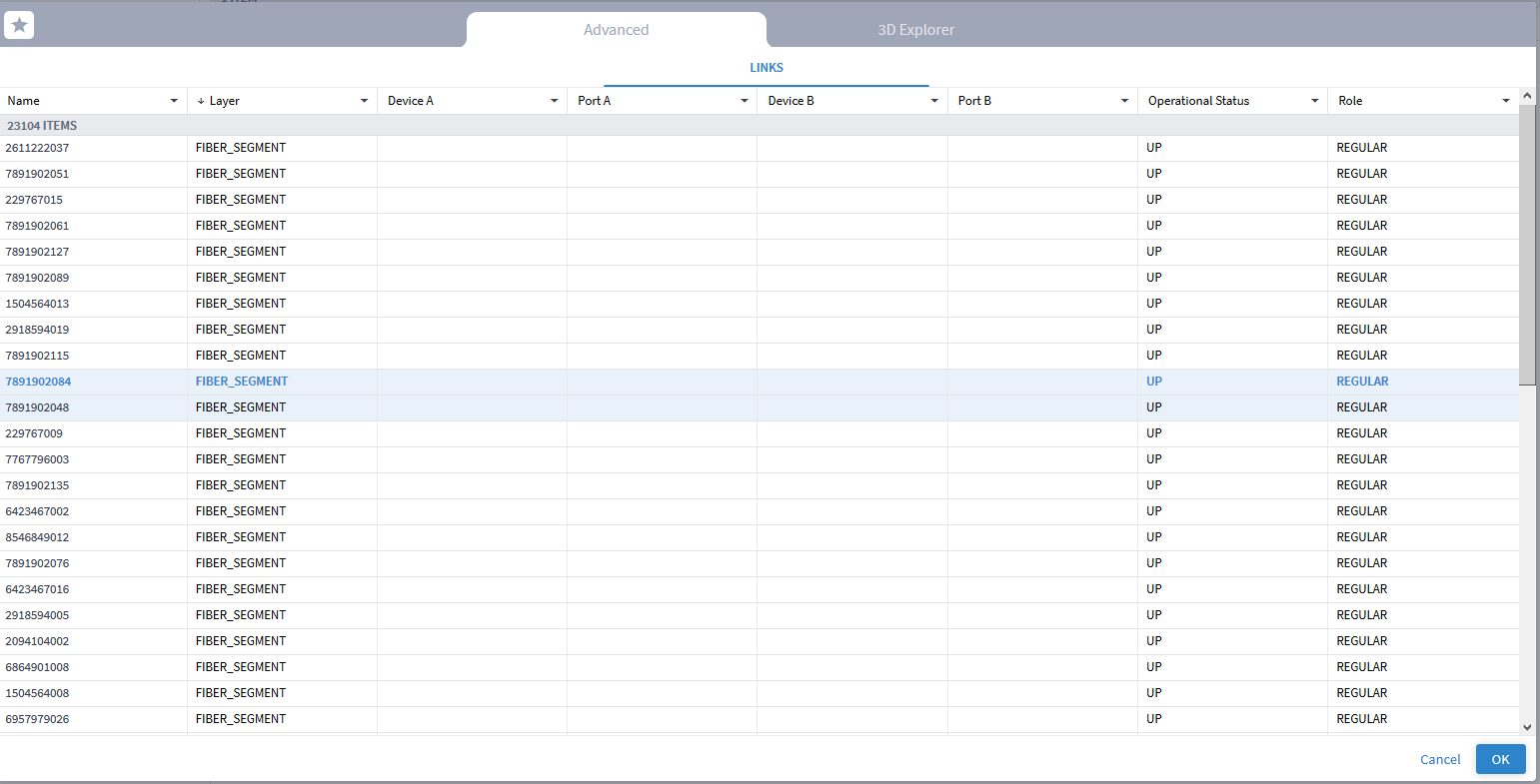Select link row 229767015

[x=760, y=200]
